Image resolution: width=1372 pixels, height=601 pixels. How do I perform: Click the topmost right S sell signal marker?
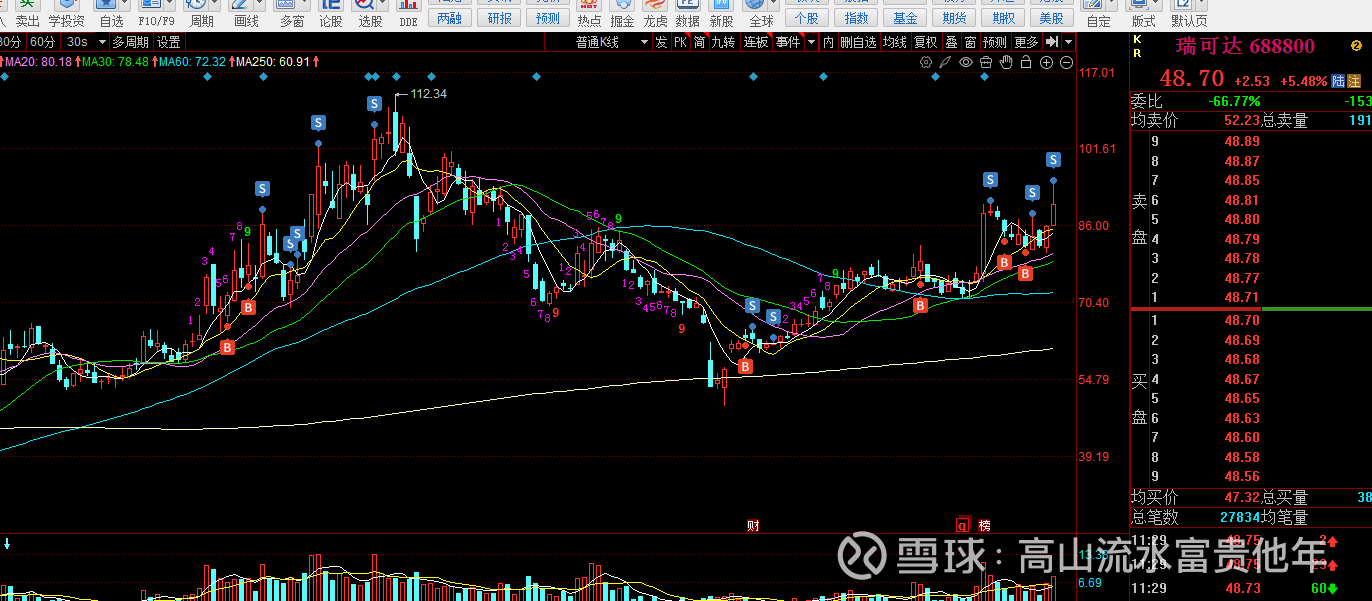[1053, 160]
